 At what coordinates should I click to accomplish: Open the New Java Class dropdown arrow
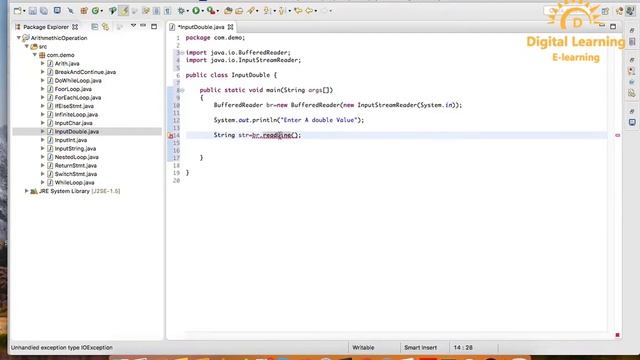click(102, 11)
